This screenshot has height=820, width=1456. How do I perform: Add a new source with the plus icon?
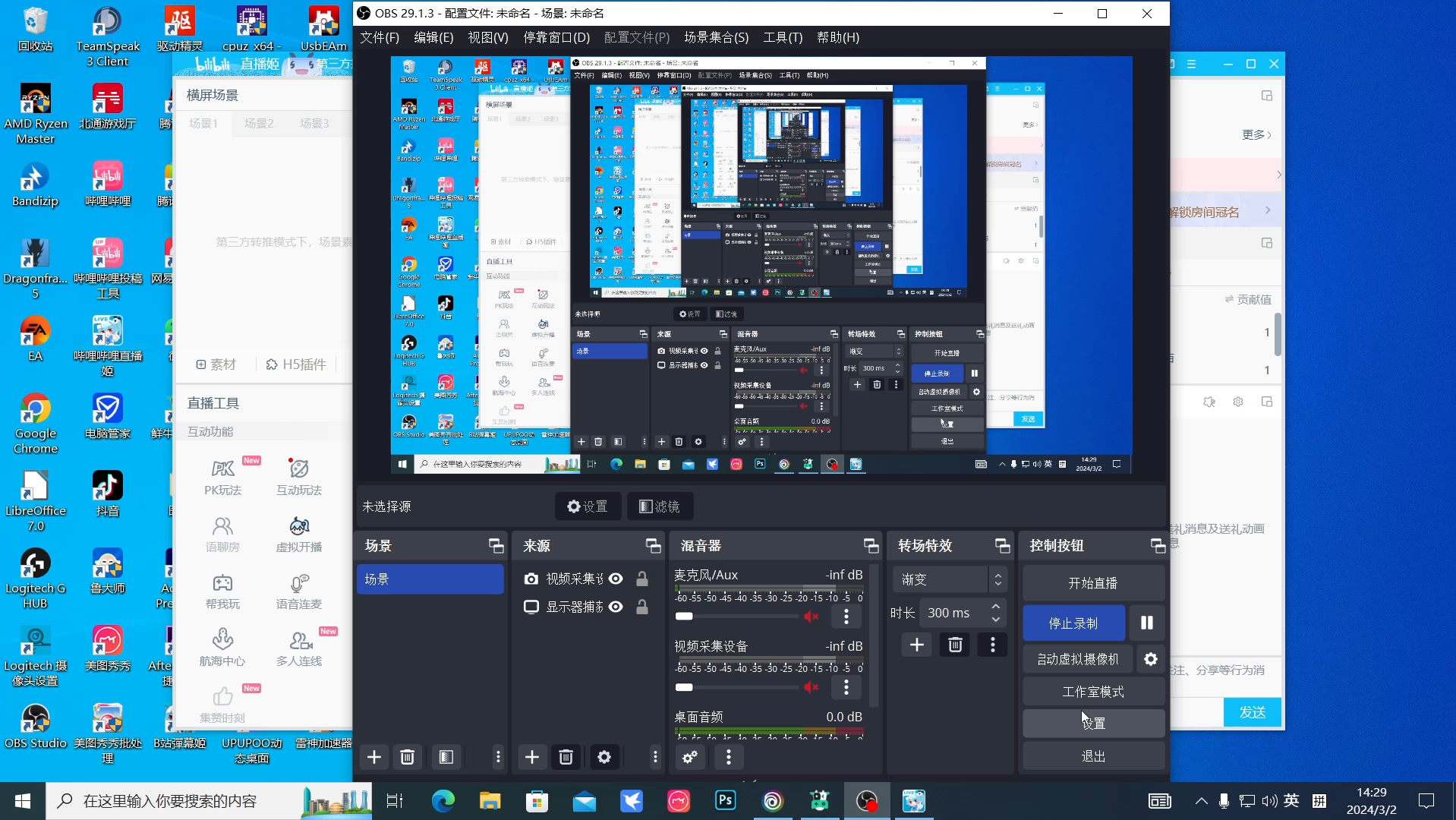click(x=531, y=757)
